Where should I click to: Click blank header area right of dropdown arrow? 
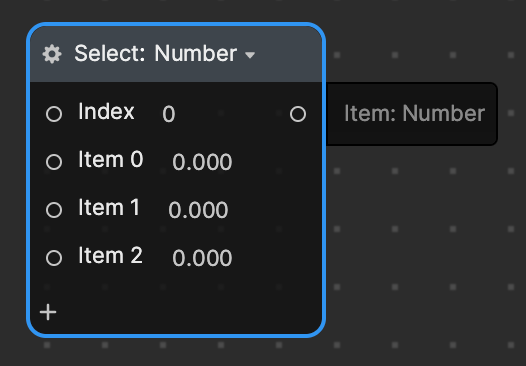[x=287, y=54]
